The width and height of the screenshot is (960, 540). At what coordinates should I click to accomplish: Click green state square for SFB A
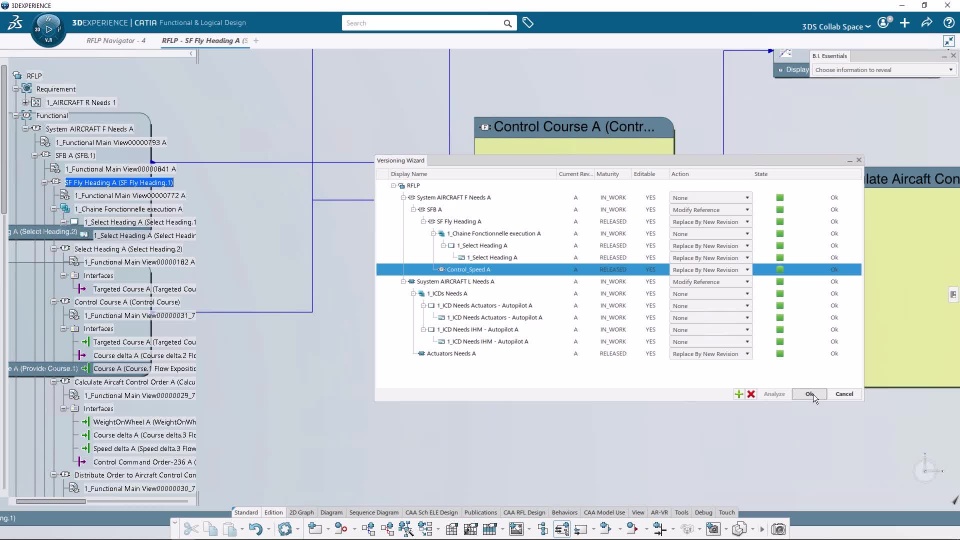click(x=779, y=210)
